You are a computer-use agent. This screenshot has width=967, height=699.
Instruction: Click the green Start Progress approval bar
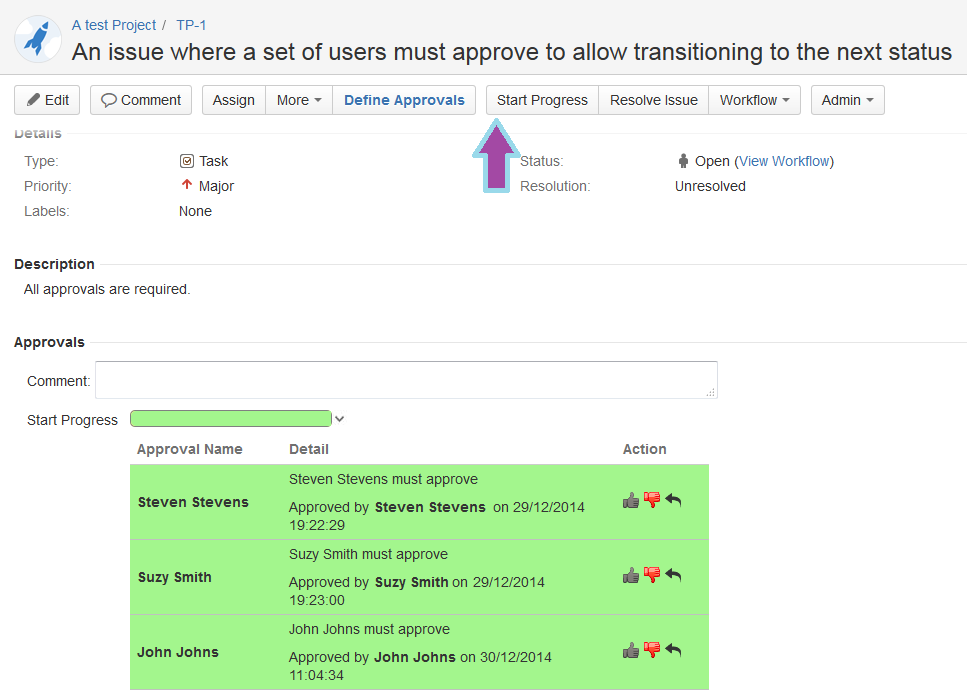[230, 419]
